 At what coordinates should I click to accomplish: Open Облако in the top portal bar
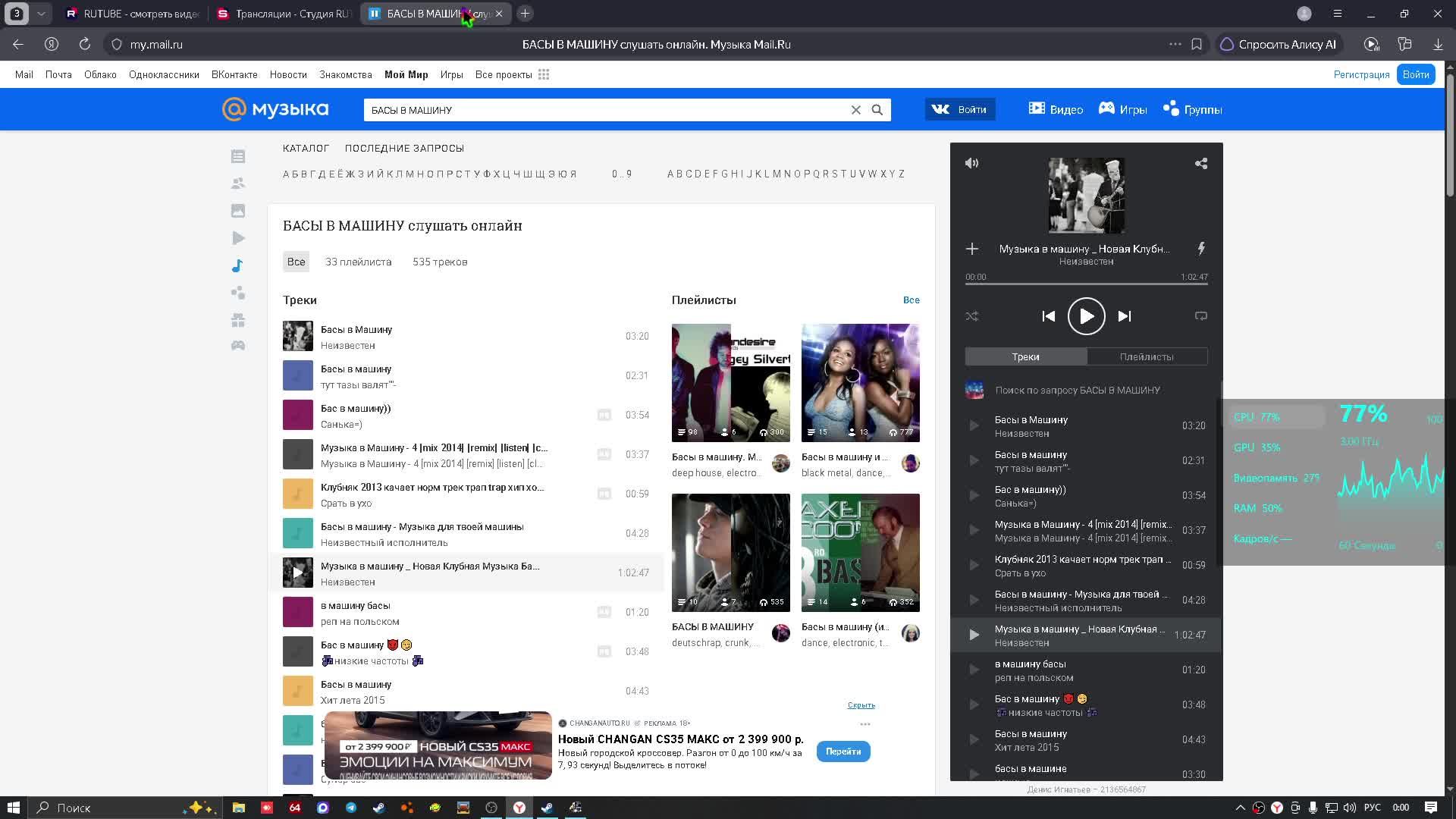pyautogui.click(x=100, y=74)
